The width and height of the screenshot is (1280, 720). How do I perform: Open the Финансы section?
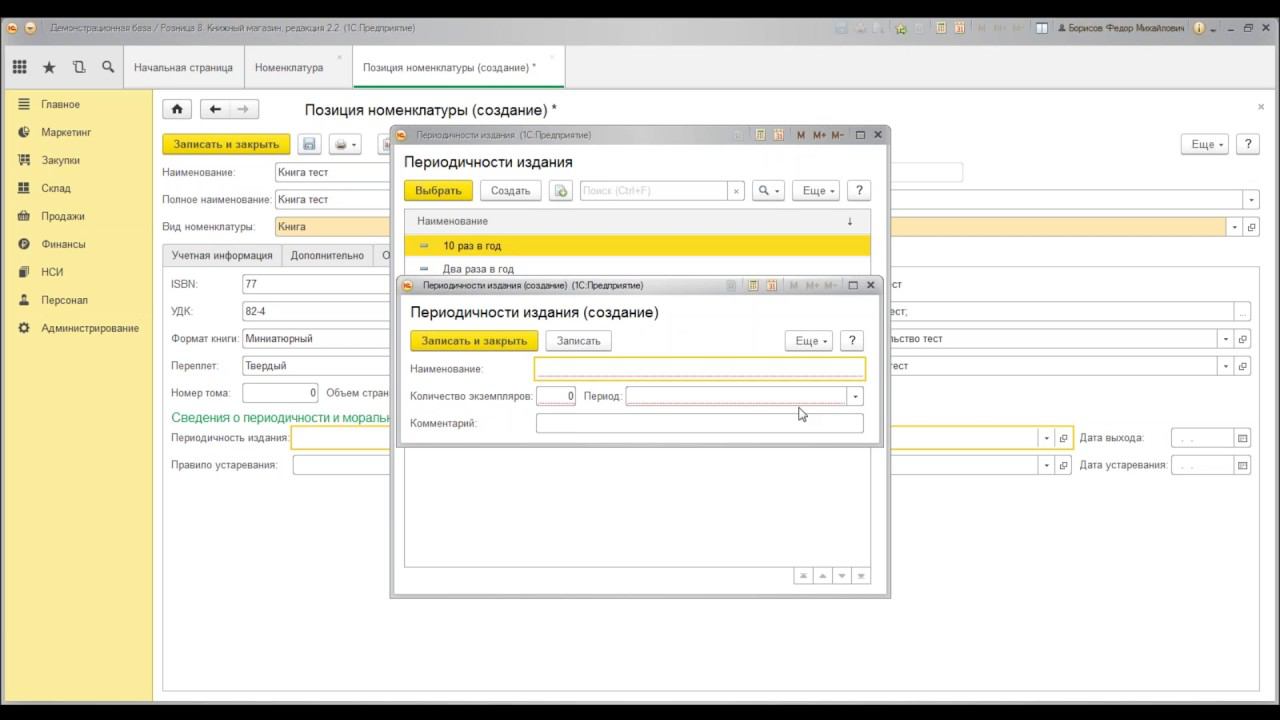point(63,244)
